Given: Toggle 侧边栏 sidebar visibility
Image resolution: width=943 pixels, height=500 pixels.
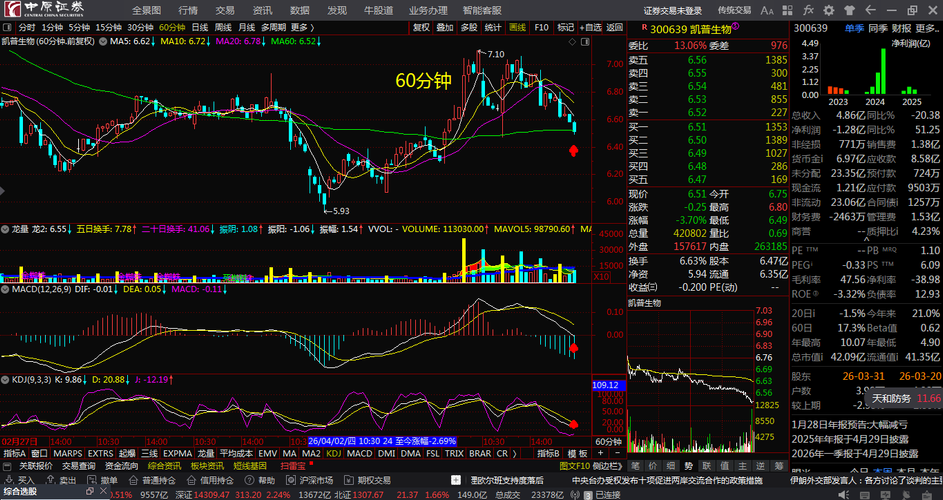Looking at the screenshot, I should [607, 466].
